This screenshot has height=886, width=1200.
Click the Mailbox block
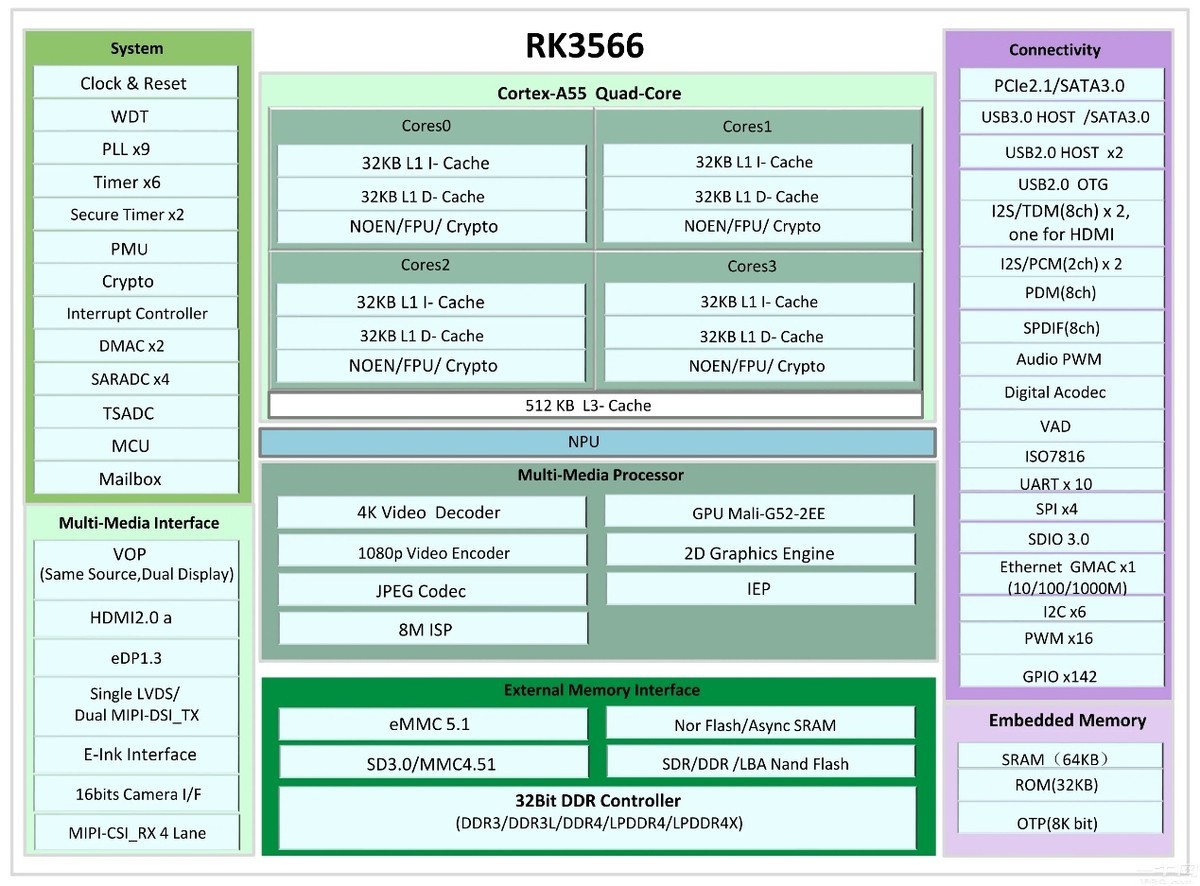[x=135, y=479]
